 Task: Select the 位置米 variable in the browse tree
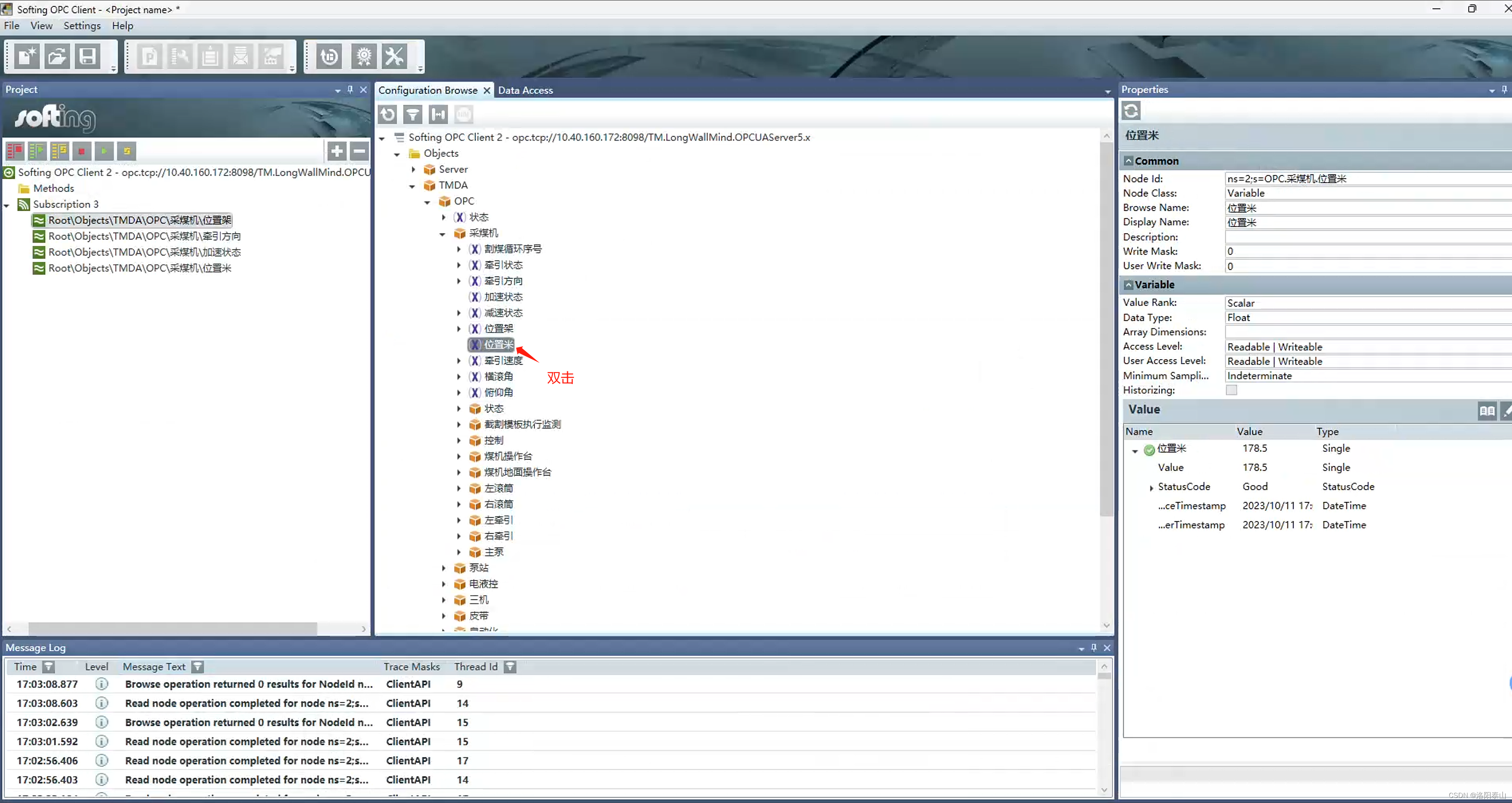499,344
